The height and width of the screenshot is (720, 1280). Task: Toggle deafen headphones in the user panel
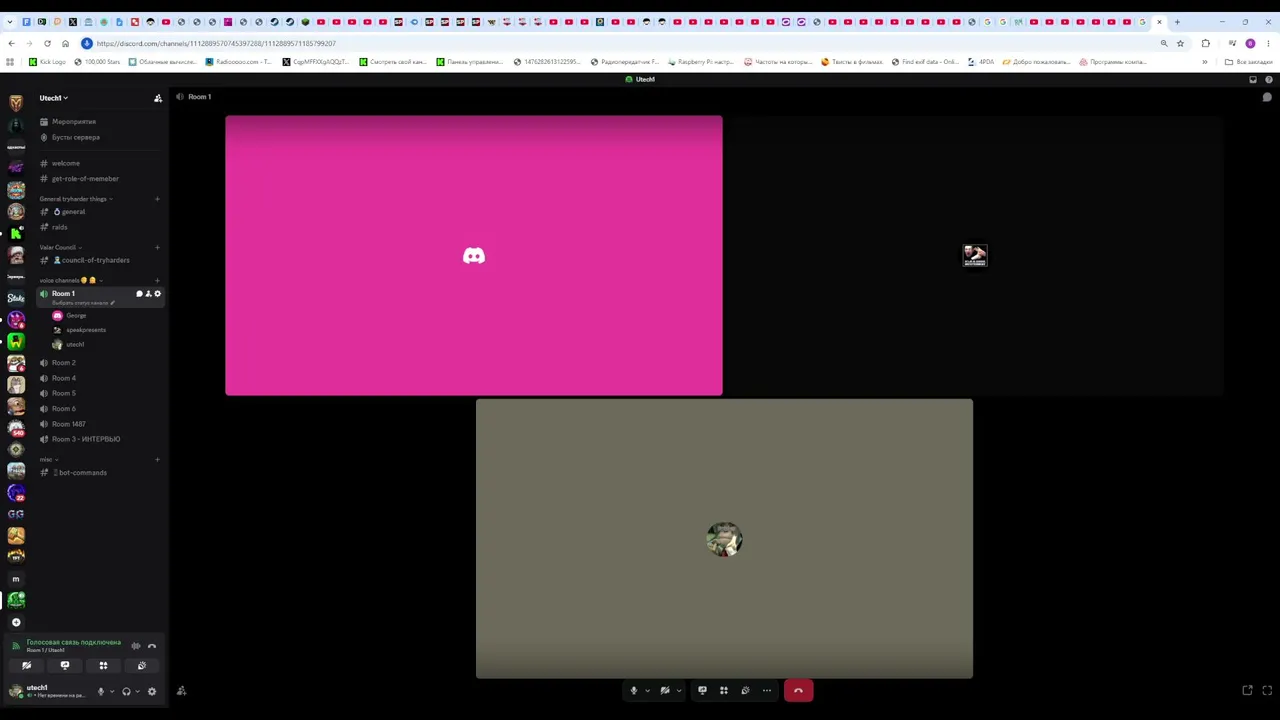(126, 691)
